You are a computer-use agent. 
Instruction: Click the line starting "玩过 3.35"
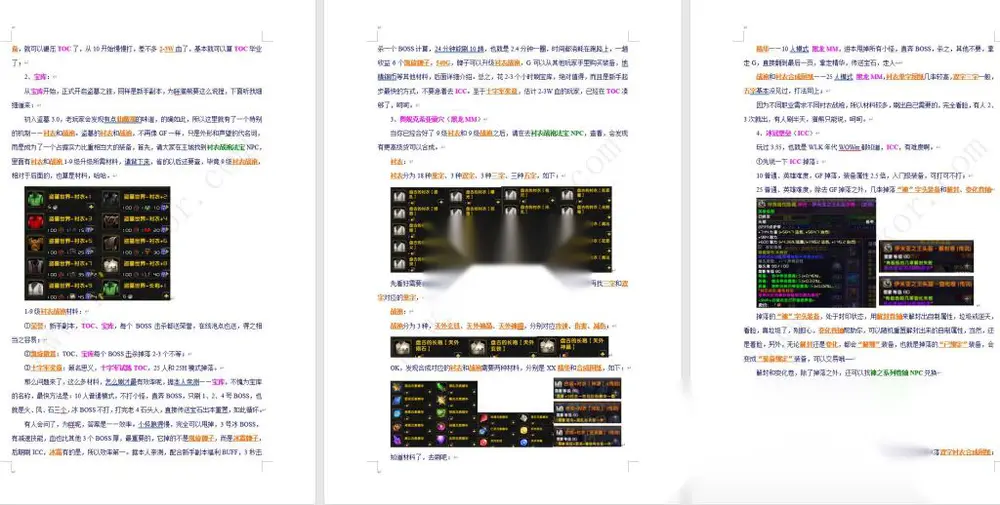coord(844,147)
